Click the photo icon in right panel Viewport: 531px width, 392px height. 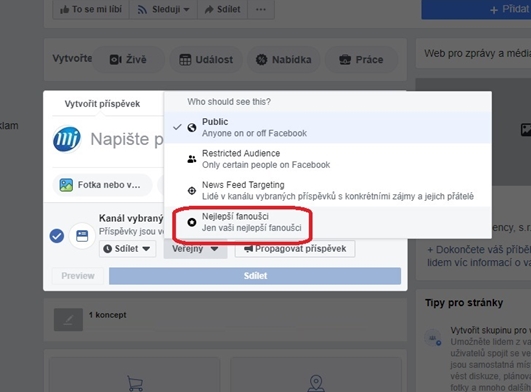click(x=526, y=130)
